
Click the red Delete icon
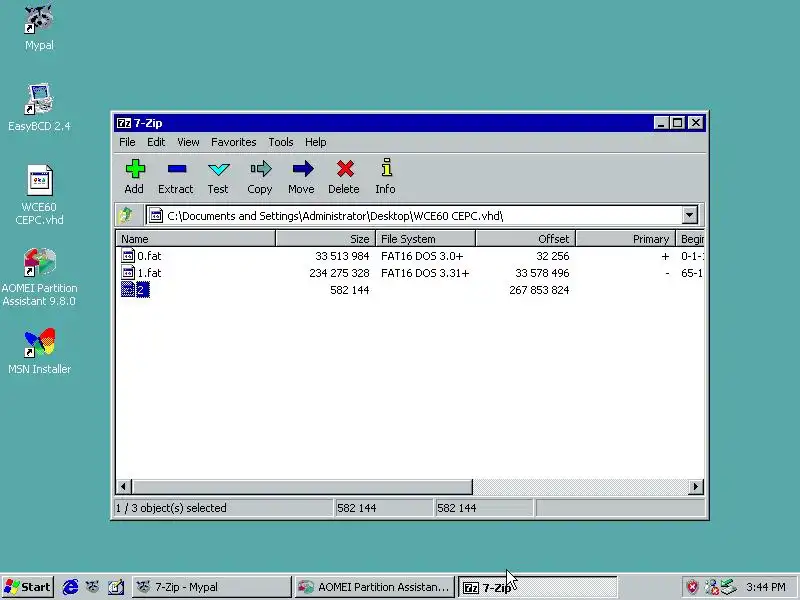[345, 169]
